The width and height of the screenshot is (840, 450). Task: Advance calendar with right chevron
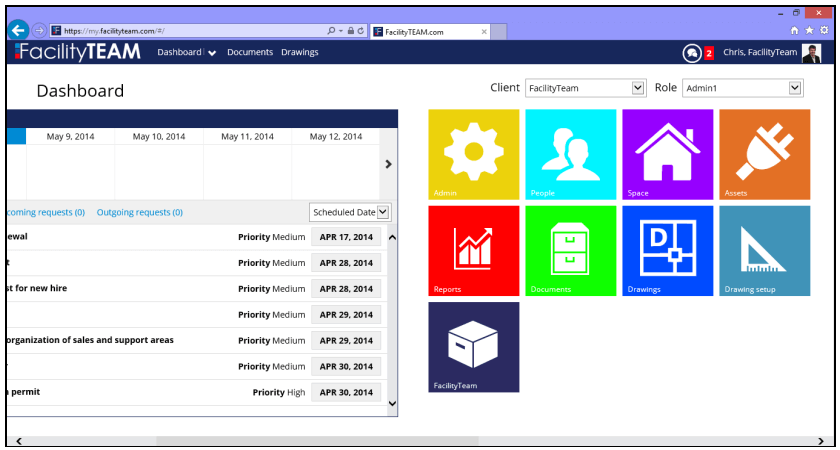(389, 164)
